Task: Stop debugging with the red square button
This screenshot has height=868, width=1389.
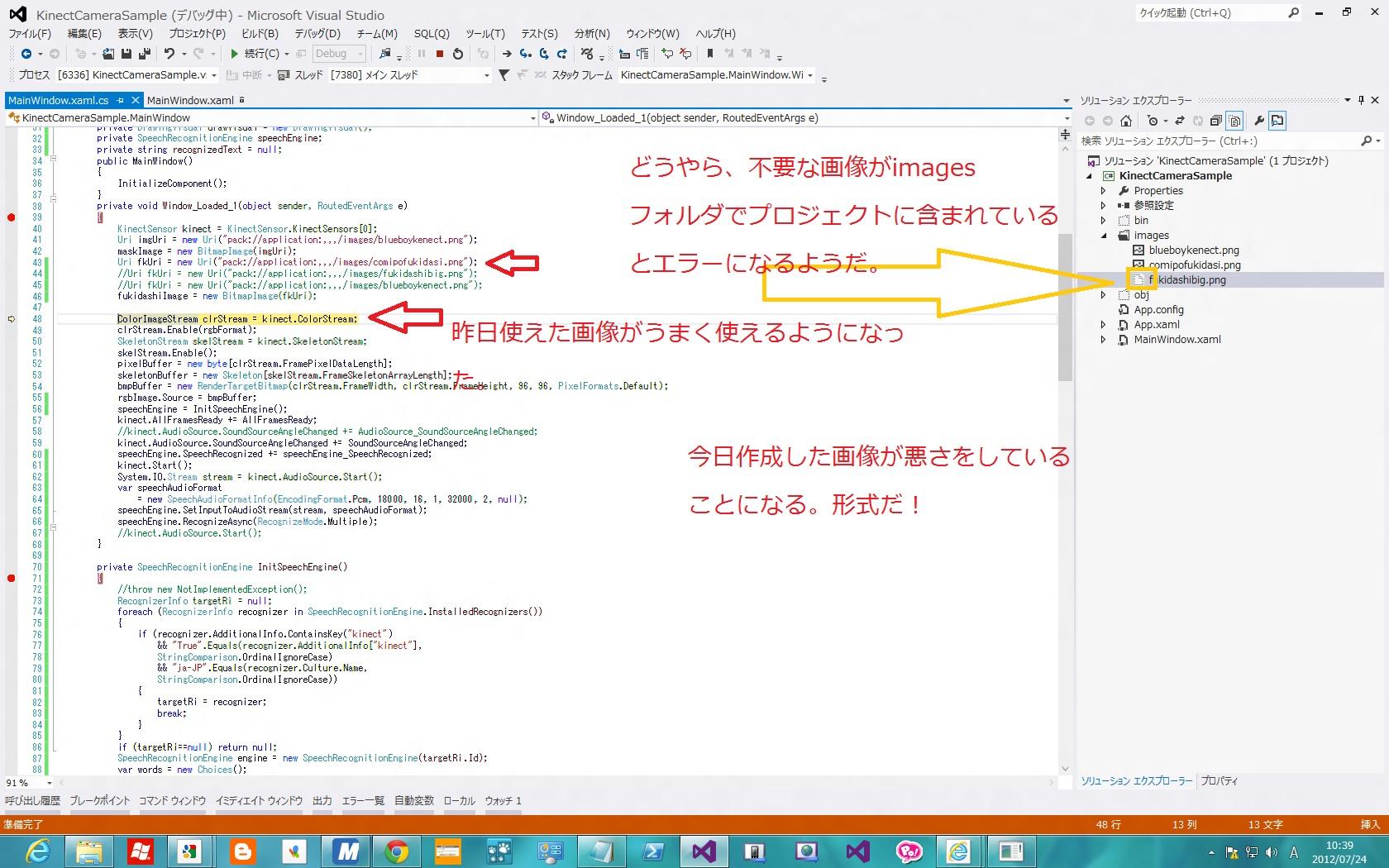Action: [440, 54]
